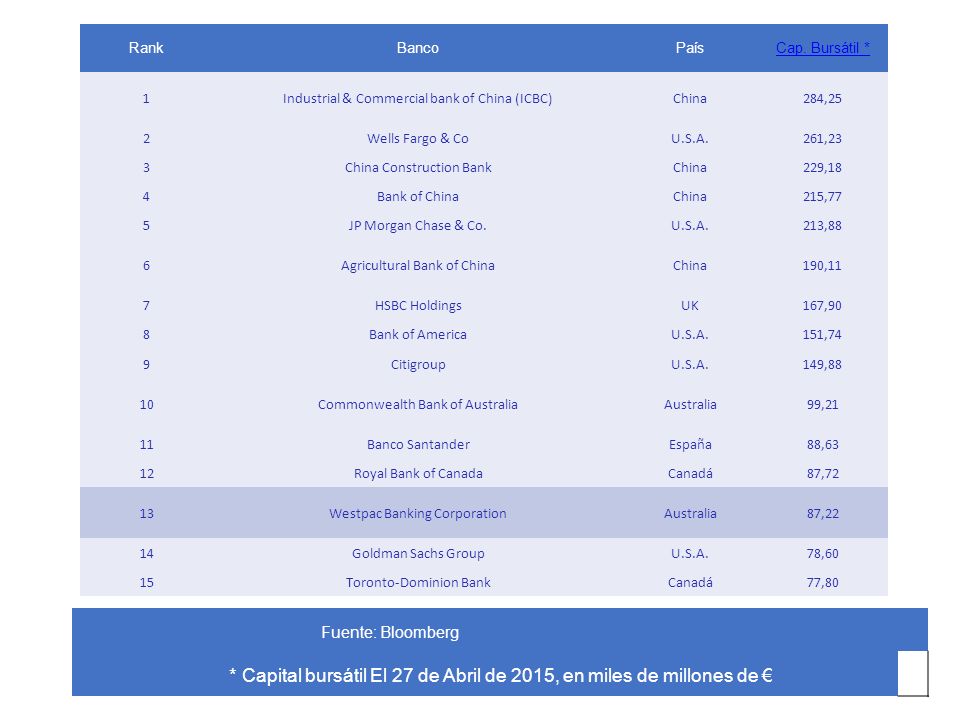960x720 pixels.
Task: Select Toronto-Dominion Bank cell
Action: pyautogui.click(x=418, y=582)
